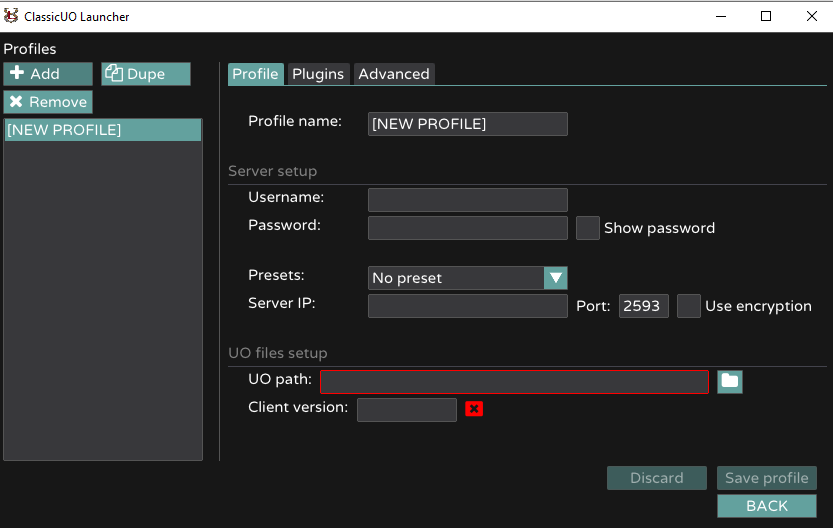Open the Advanced tab
Image resolution: width=833 pixels, height=528 pixels.
click(x=394, y=74)
